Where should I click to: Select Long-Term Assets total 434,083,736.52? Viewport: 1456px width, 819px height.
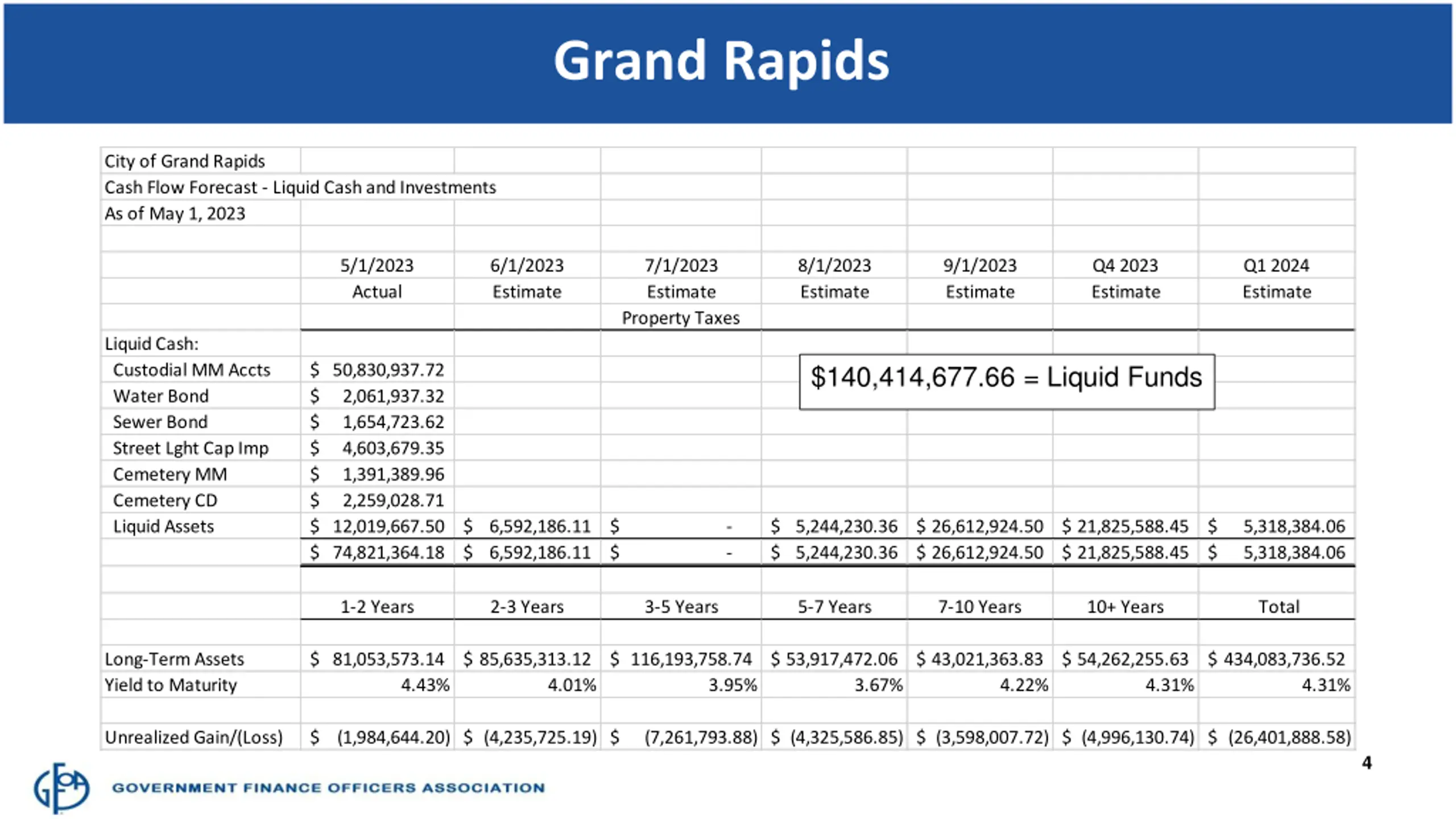pyautogui.click(x=1276, y=659)
